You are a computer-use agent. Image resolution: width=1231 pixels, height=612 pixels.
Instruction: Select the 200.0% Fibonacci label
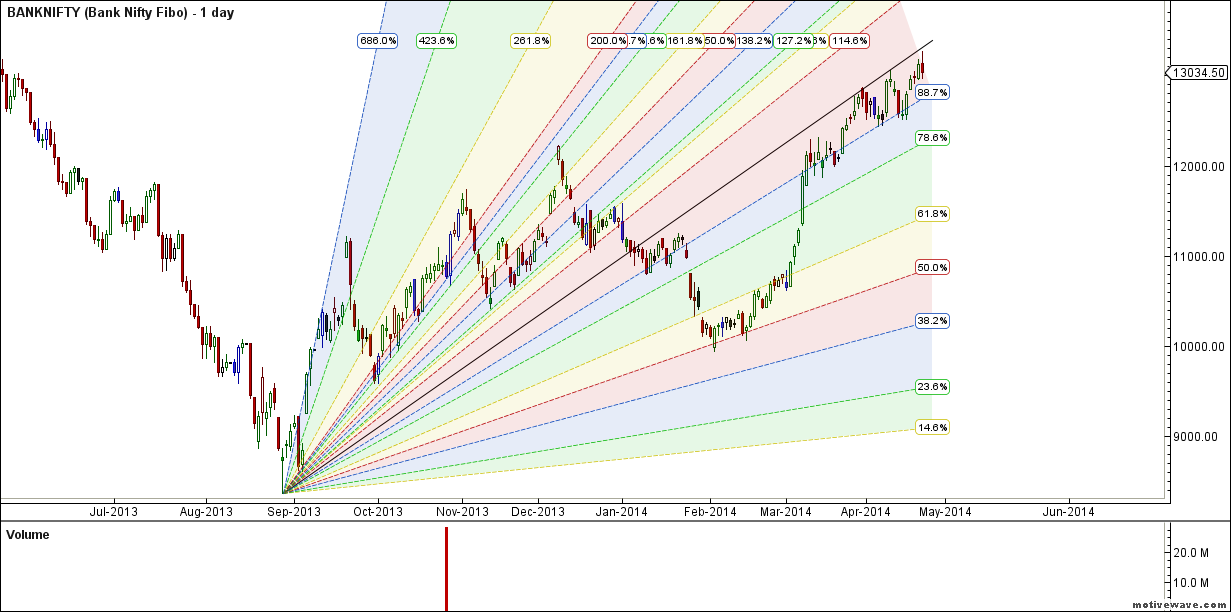[x=606, y=41]
